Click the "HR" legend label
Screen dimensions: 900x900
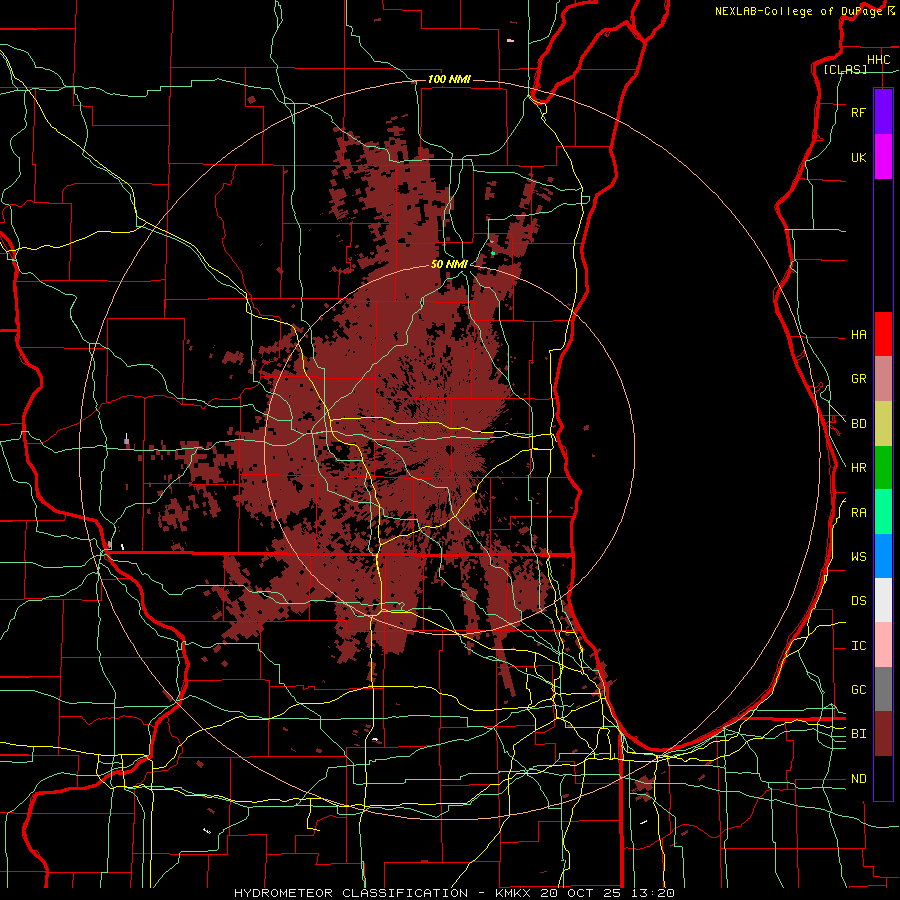858,468
